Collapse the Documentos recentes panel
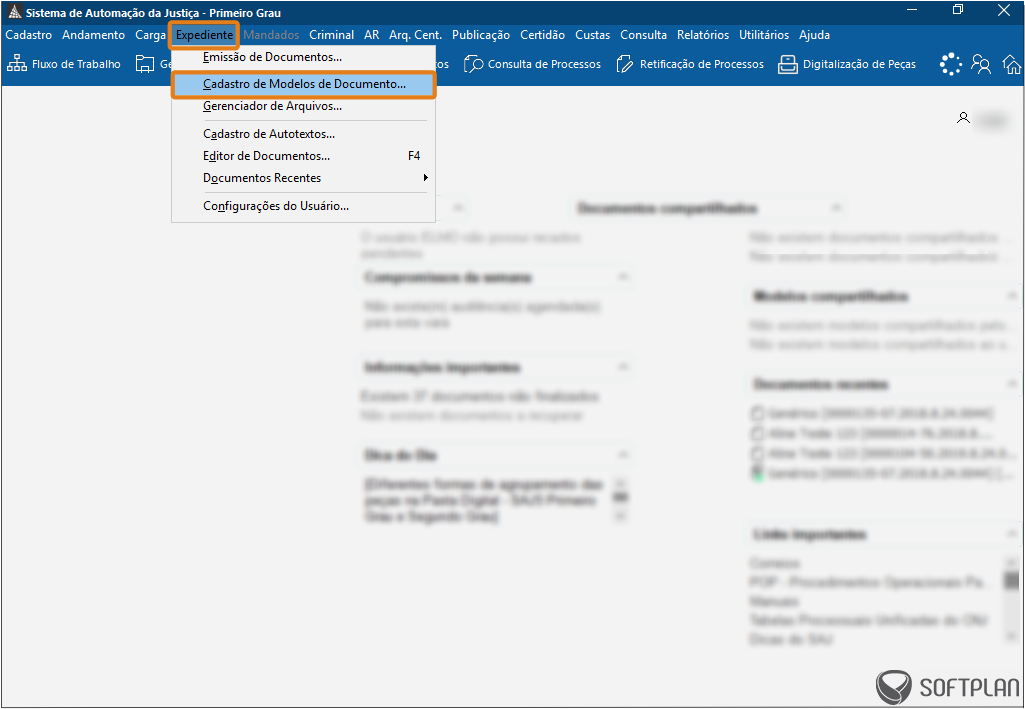 [1012, 384]
